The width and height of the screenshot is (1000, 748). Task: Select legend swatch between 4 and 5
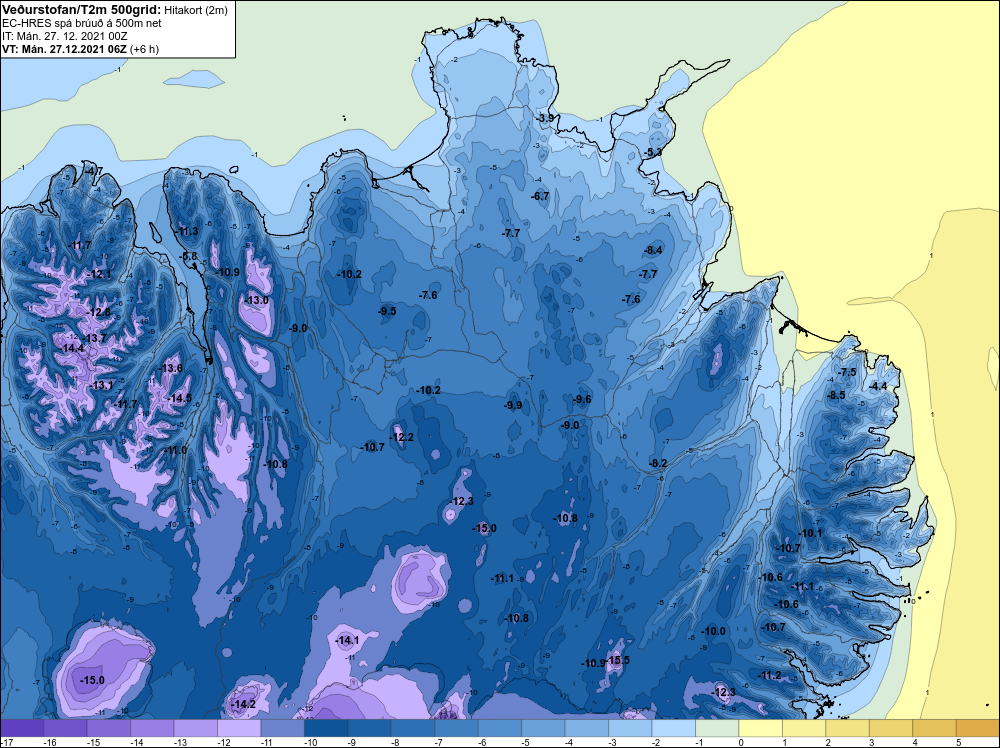[x=933, y=728]
